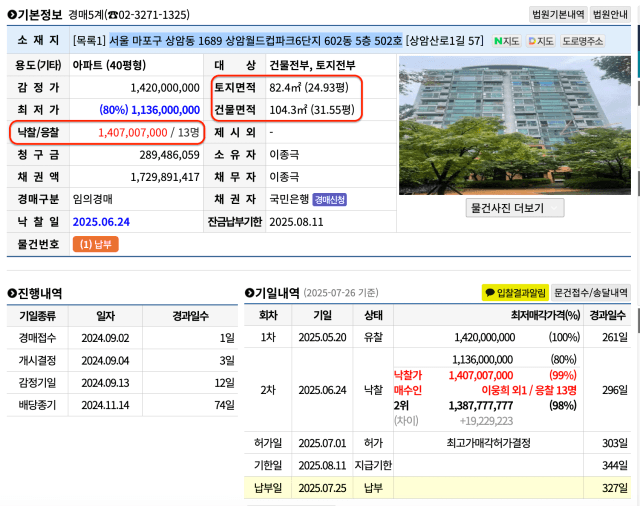Click 임의경매 auction type value
Viewport: 640px width, 506px height.
pyautogui.click(x=93, y=199)
